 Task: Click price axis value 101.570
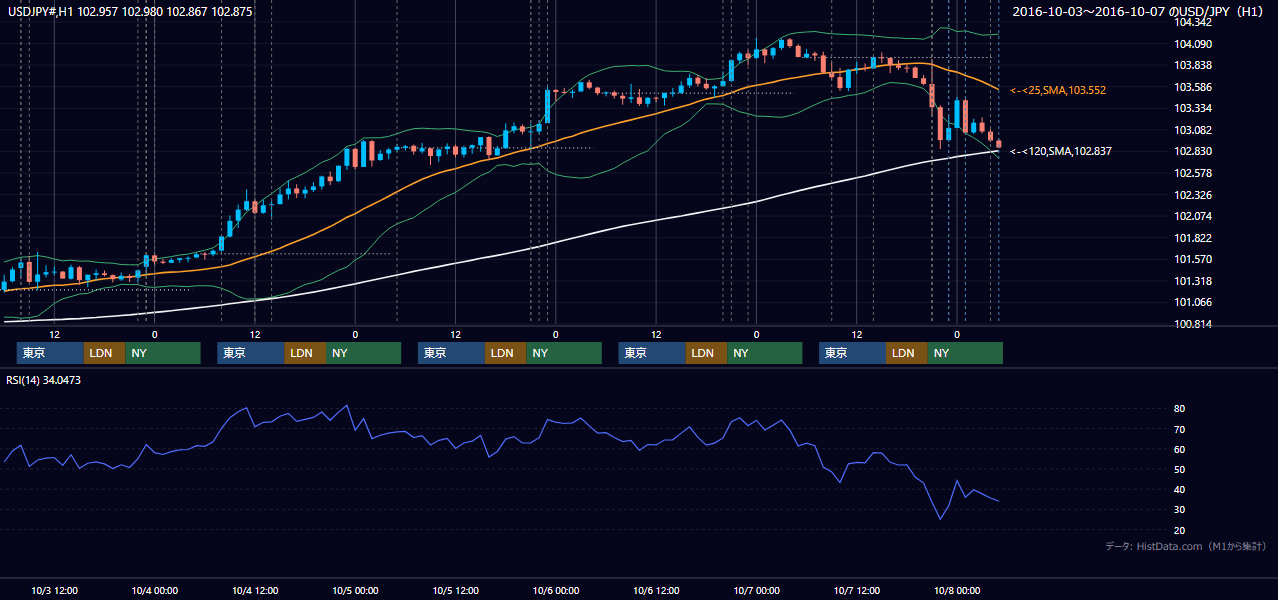pyautogui.click(x=1194, y=259)
